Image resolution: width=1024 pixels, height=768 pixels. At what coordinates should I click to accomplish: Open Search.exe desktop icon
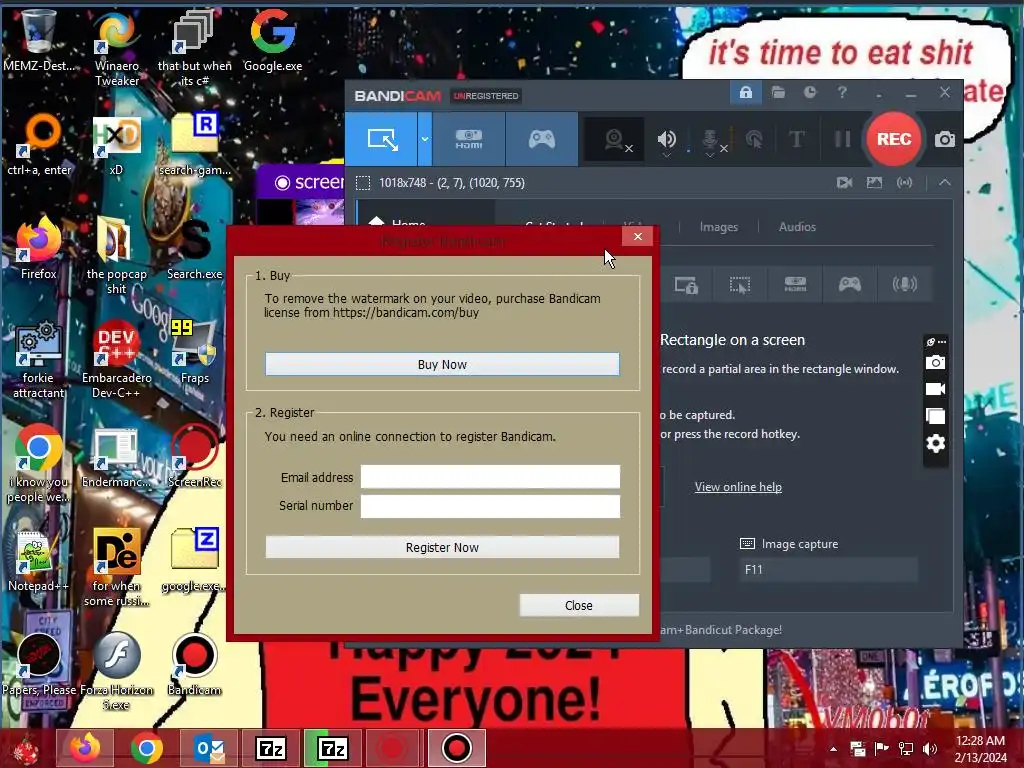[x=194, y=248]
